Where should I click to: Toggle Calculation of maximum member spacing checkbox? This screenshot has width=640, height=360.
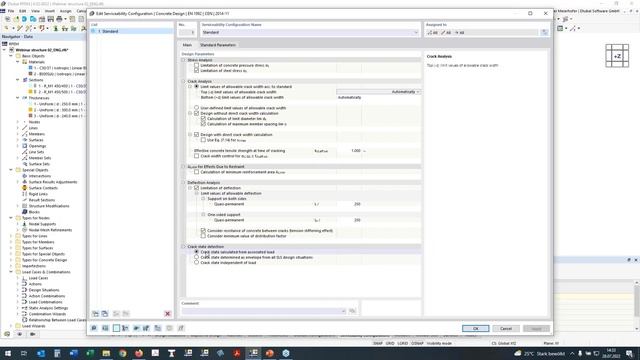click(x=203, y=124)
